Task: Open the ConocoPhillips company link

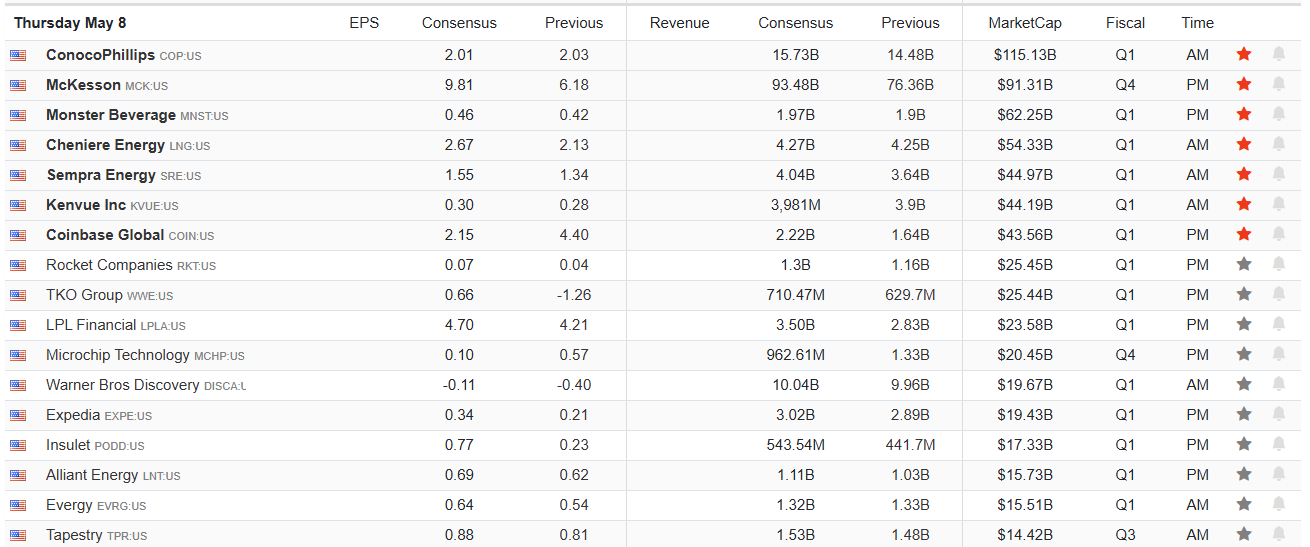Action: 100,55
